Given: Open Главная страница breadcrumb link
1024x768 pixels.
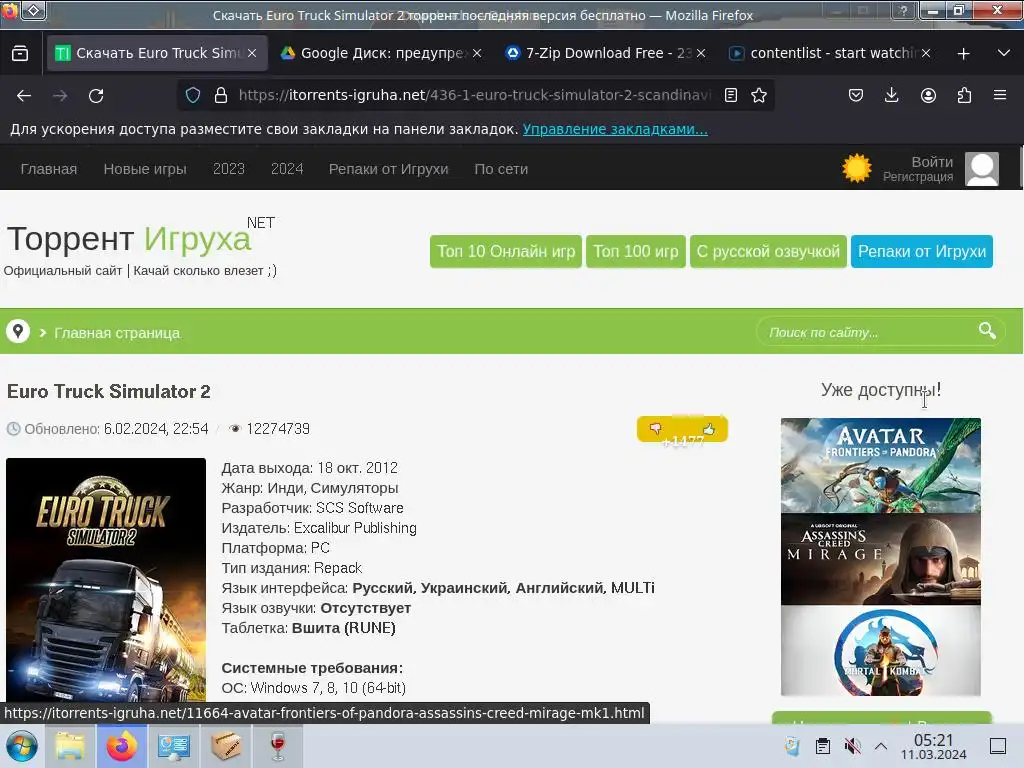Looking at the screenshot, I should [x=117, y=333].
